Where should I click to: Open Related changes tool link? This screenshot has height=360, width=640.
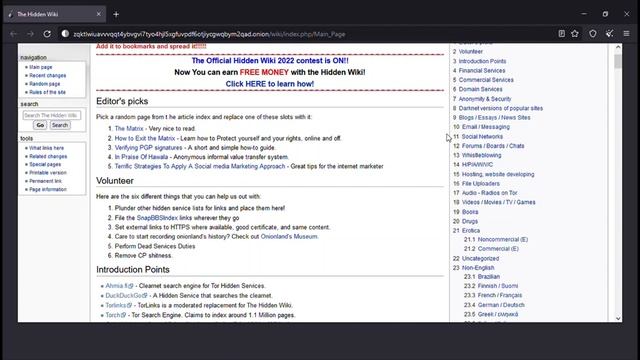point(48,156)
